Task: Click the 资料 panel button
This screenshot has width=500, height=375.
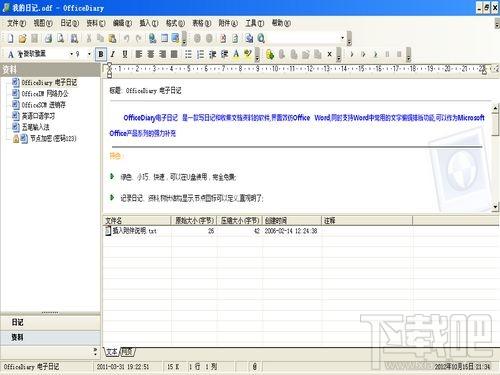Action: (50, 337)
